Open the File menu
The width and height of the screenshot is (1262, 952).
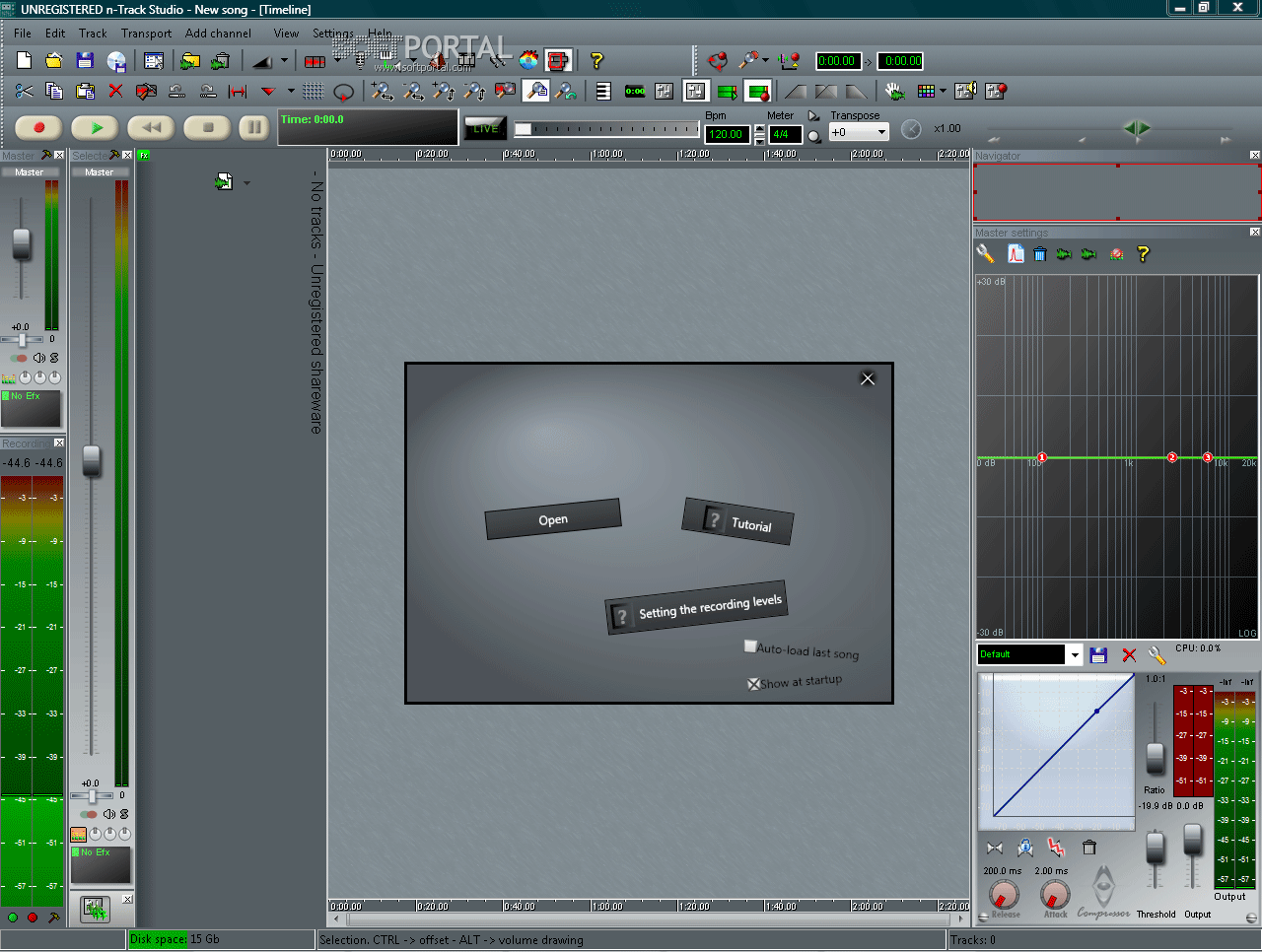click(x=23, y=34)
